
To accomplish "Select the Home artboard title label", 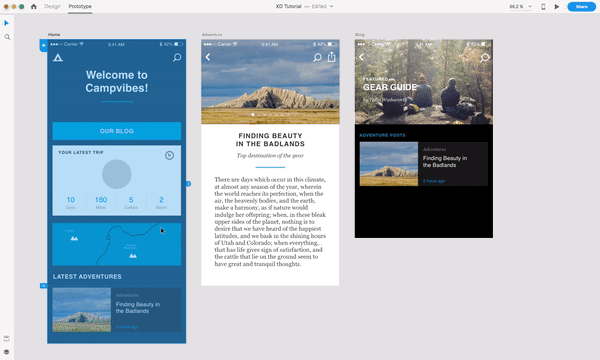I will click(x=54, y=34).
